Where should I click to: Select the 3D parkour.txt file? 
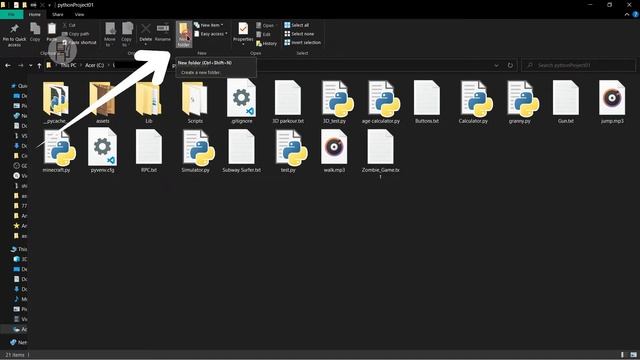click(x=288, y=102)
